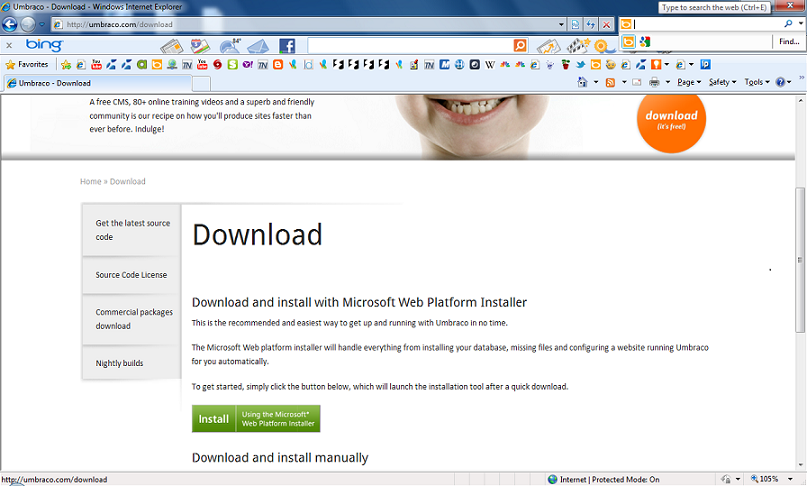Click the Read Mail icon
807x486 pixels.
[x=637, y=82]
